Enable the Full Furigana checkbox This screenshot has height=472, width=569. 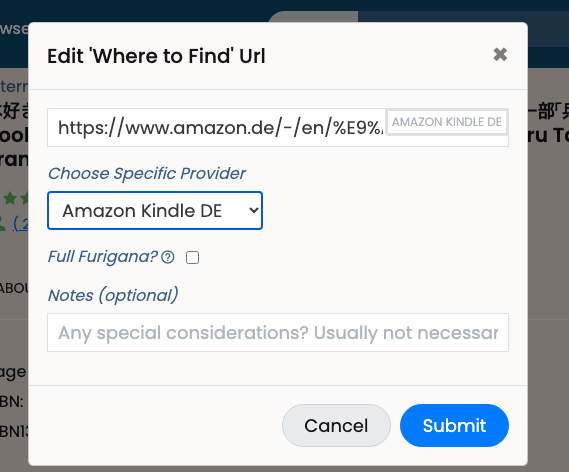coord(192,258)
